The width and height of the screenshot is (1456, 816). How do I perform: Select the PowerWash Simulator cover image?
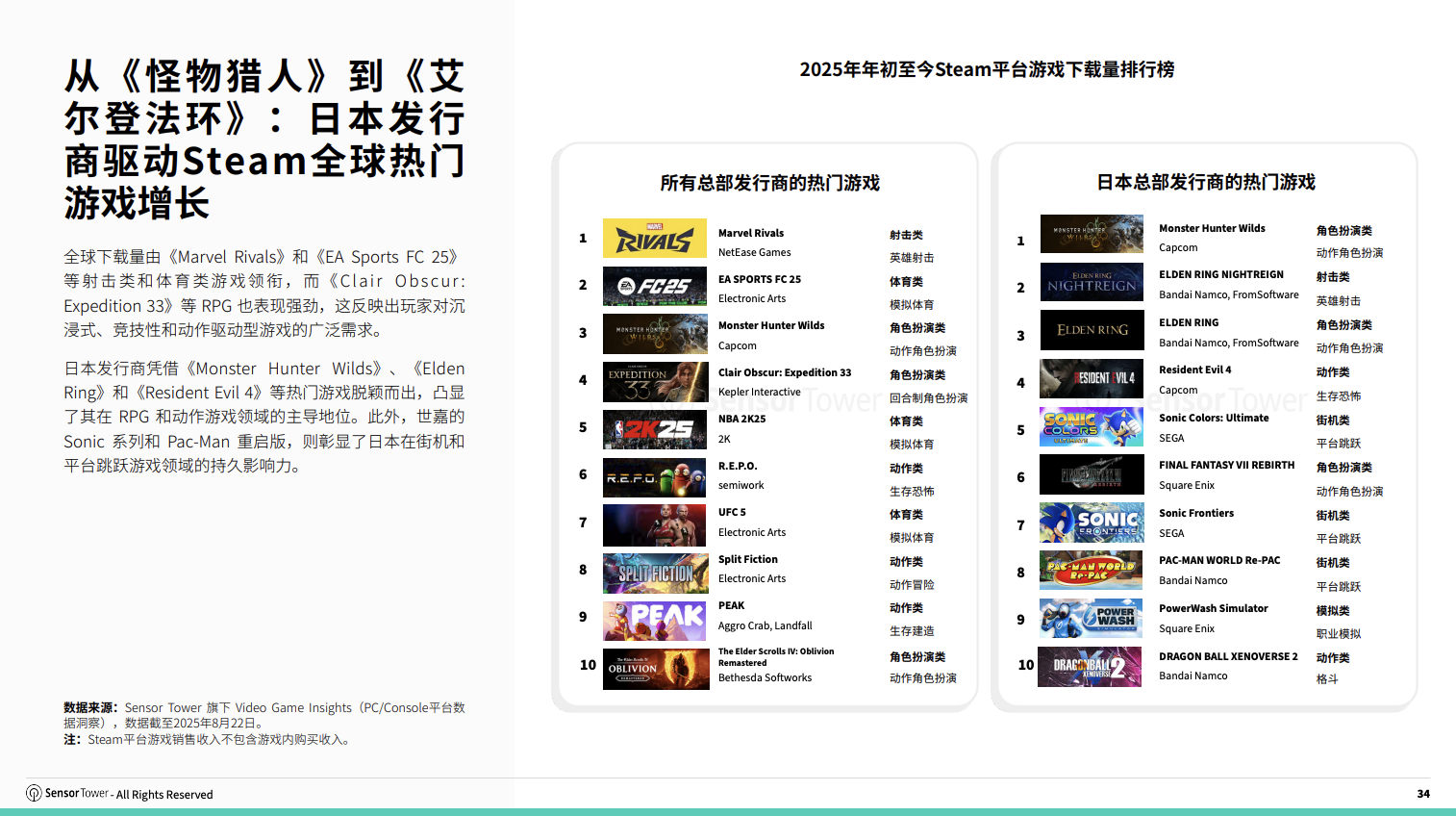1092,619
